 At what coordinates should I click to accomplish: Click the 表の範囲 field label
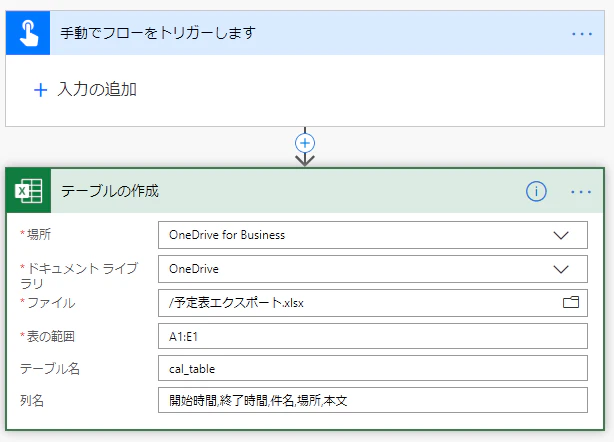tap(51, 336)
